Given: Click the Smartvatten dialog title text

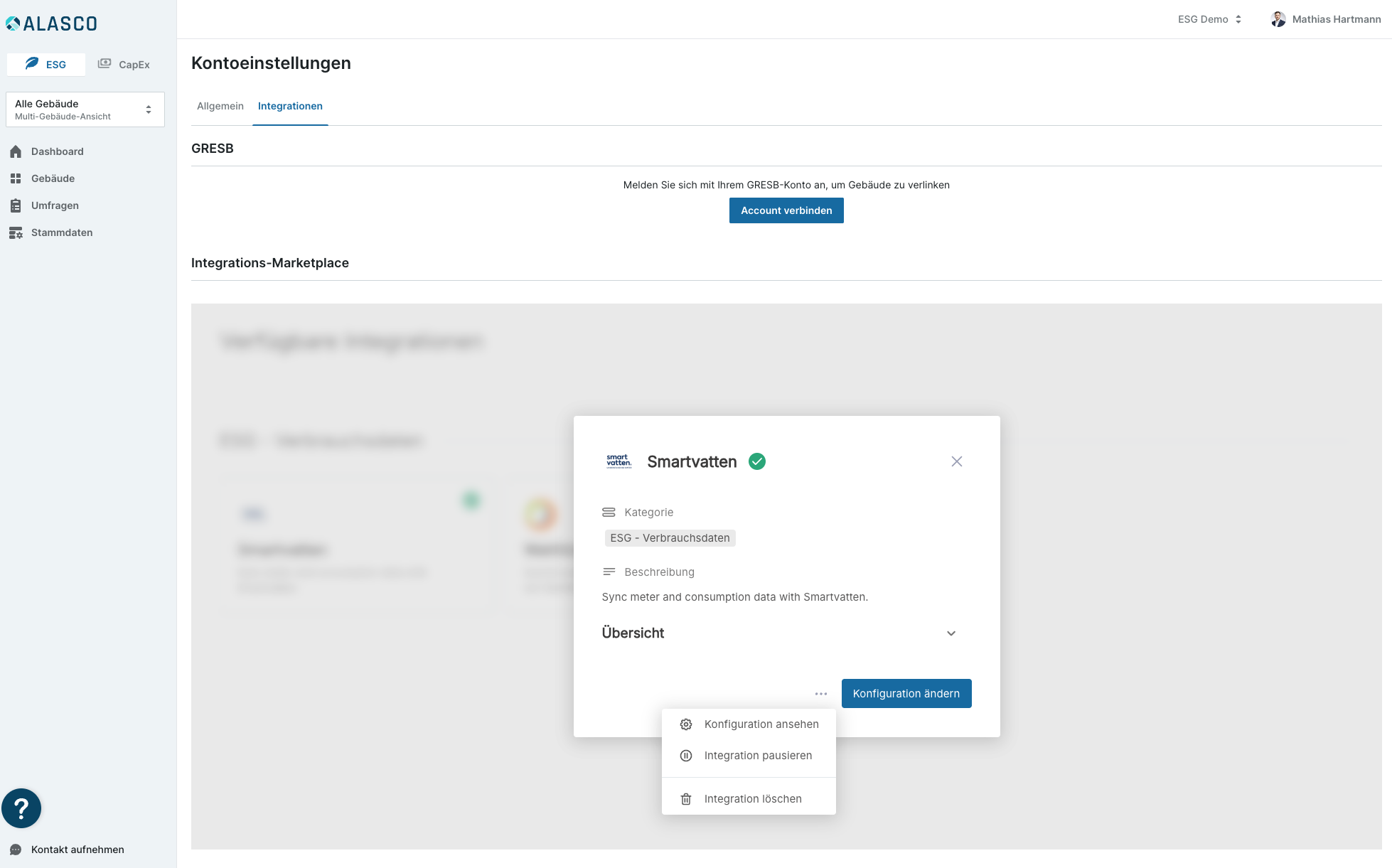Looking at the screenshot, I should (692, 462).
